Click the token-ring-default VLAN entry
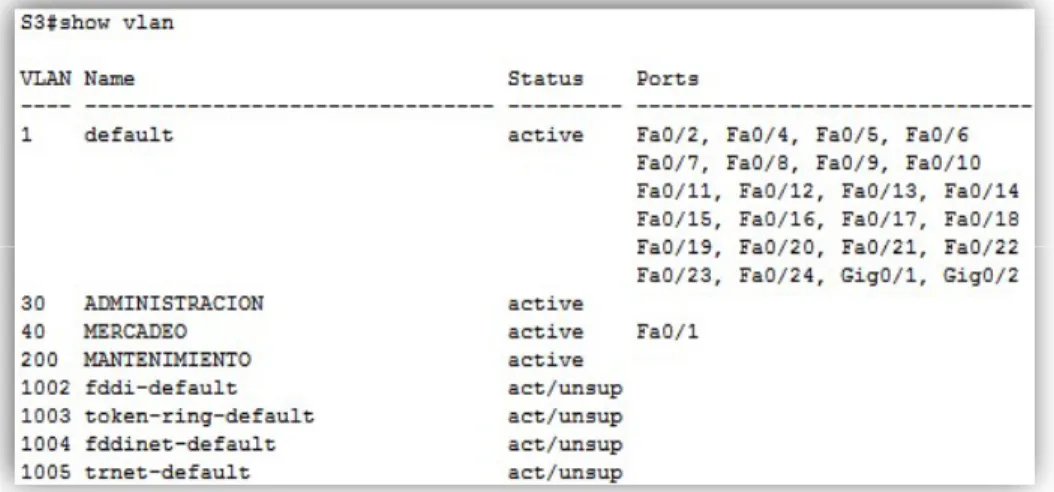1054x492 pixels. [x=199, y=417]
